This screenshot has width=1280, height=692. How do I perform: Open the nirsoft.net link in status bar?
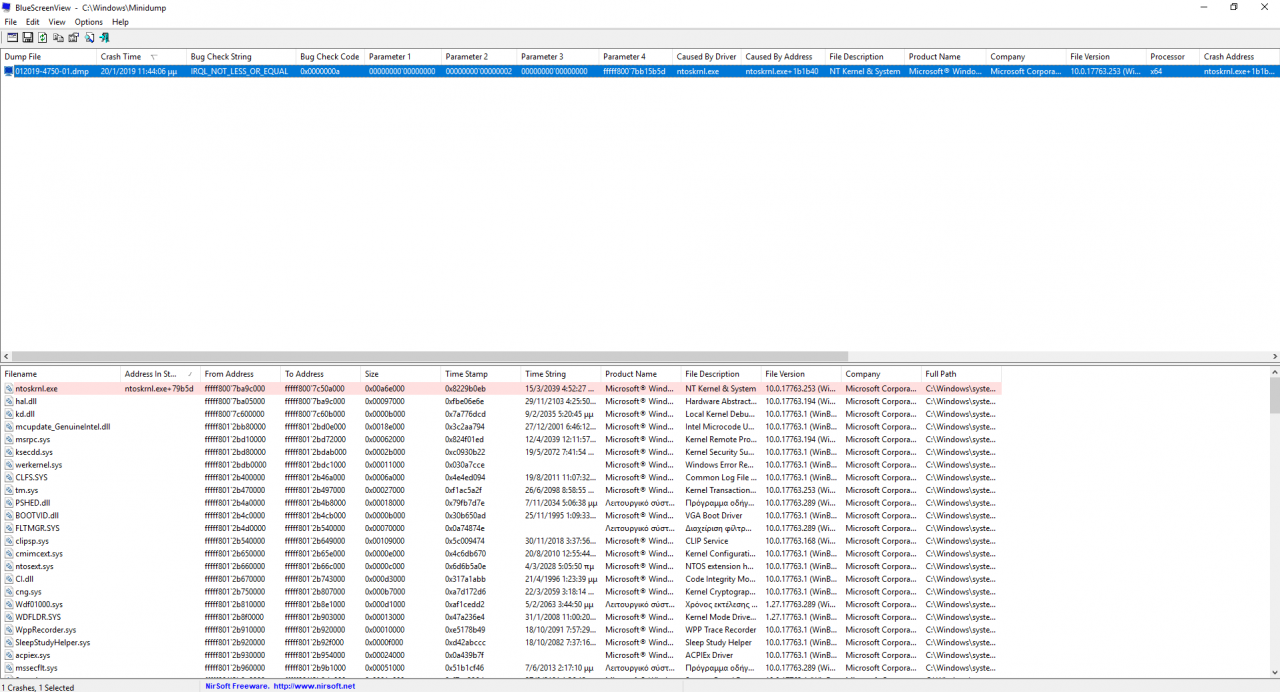pos(315,686)
